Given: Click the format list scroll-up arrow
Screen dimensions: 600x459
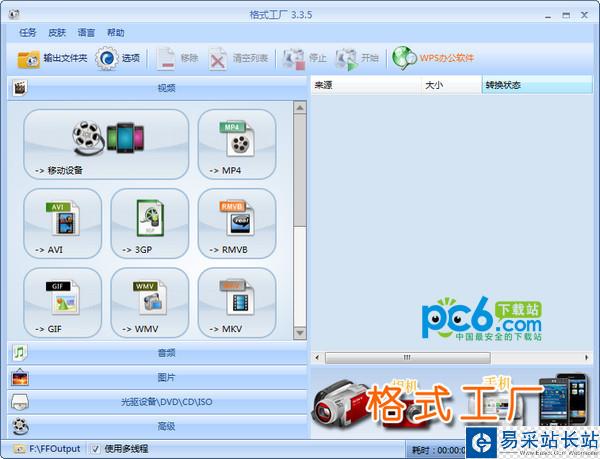Looking at the screenshot, I should (x=300, y=108).
